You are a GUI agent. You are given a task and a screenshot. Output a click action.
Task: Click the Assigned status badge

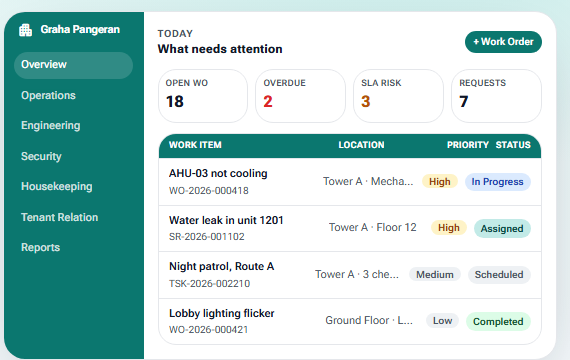[x=502, y=228]
